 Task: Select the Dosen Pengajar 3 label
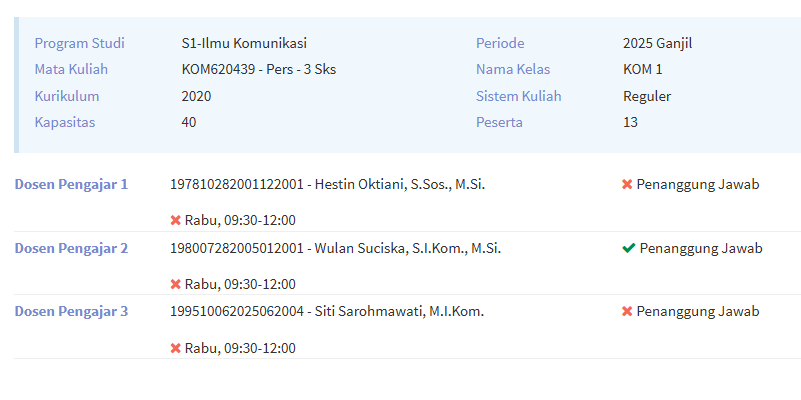click(x=71, y=311)
